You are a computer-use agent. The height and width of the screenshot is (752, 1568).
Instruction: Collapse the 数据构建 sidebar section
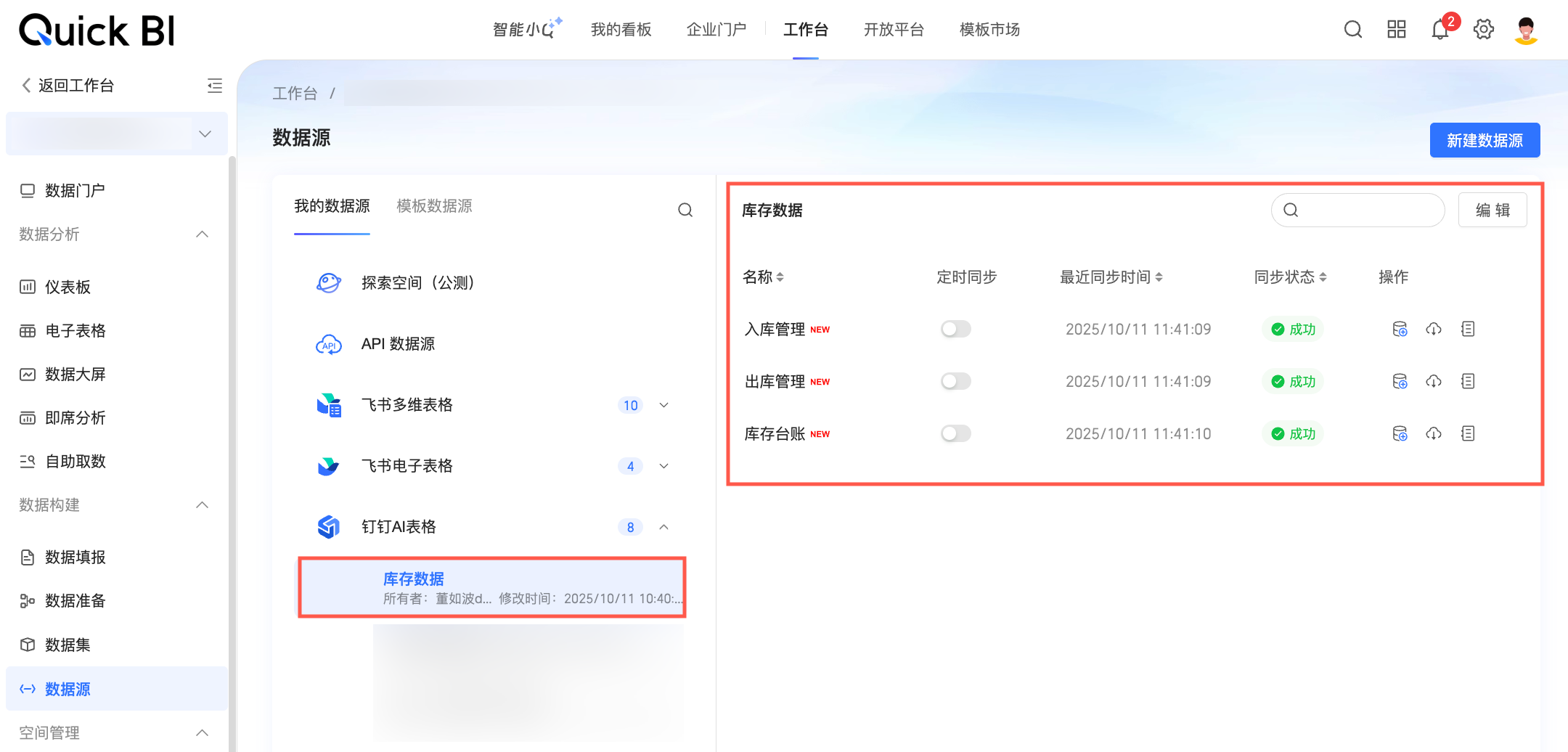click(x=203, y=504)
